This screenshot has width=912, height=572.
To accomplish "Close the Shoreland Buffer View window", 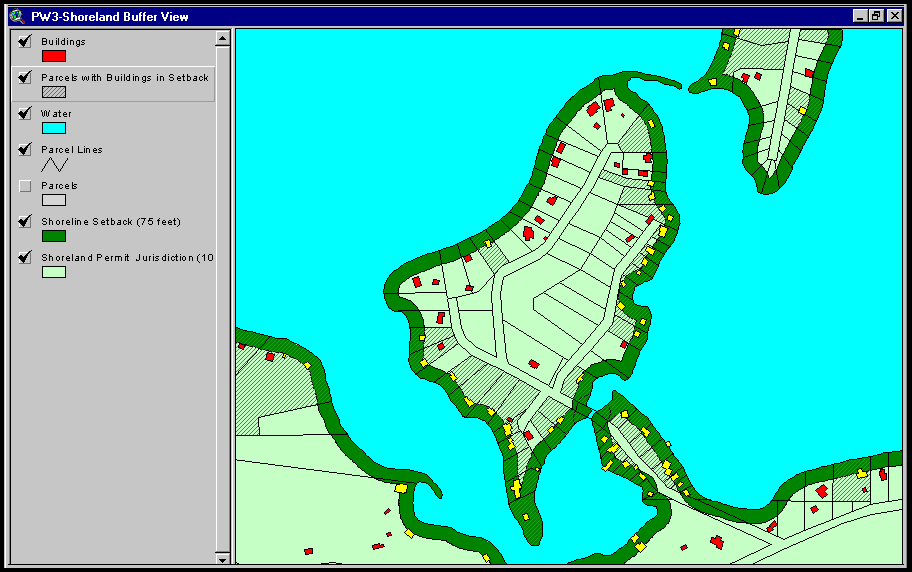I will 895,16.
